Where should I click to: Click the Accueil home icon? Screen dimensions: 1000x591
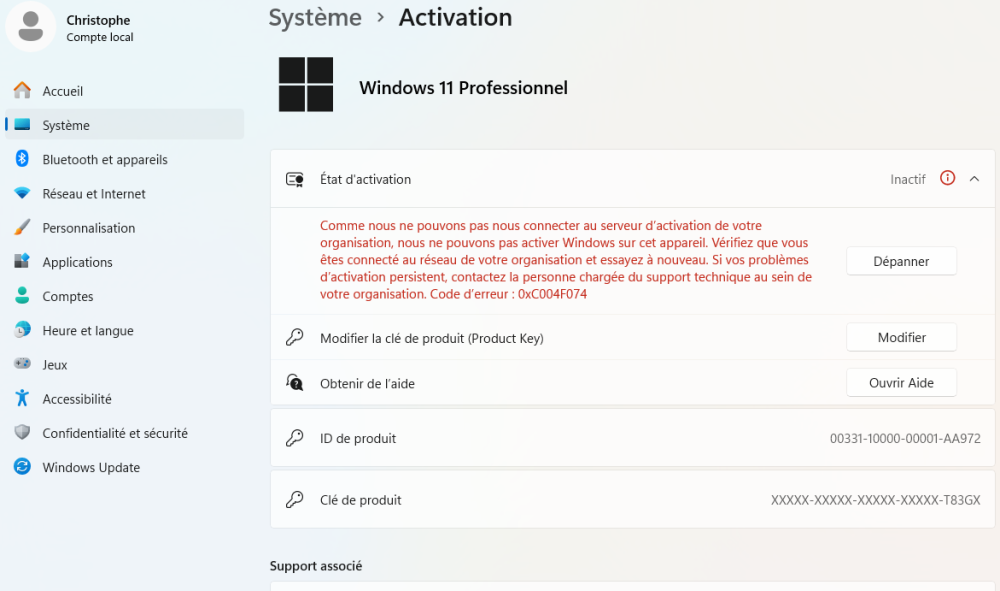click(x=22, y=91)
